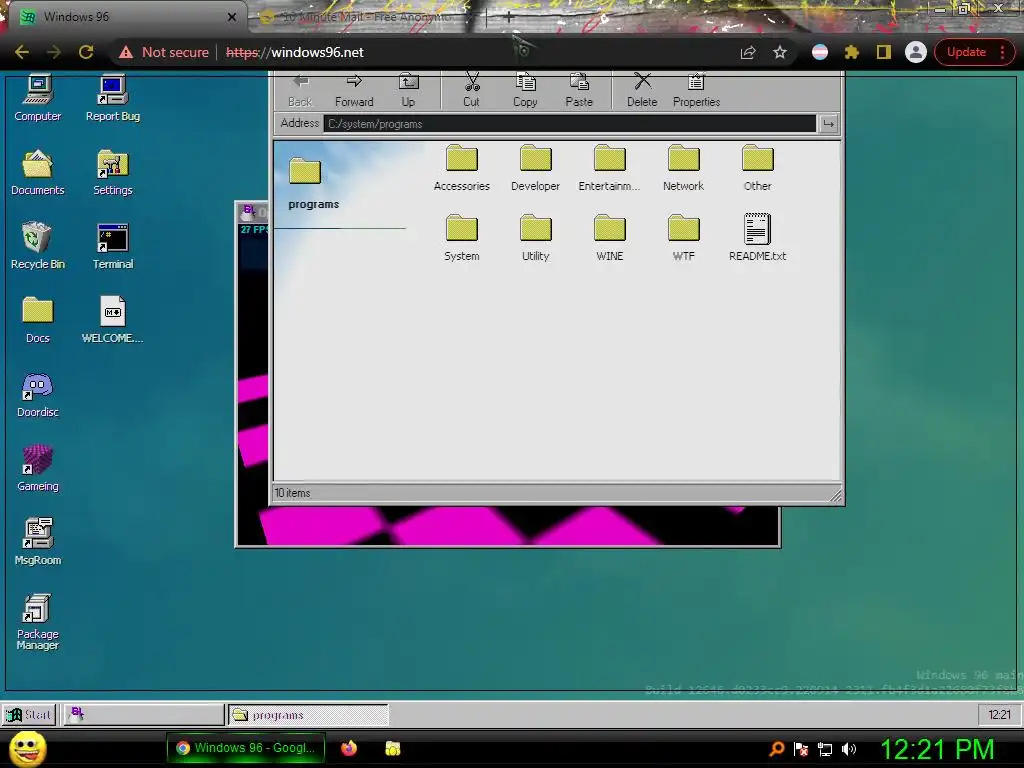Select the Entertainment folder
This screenshot has width=1024, height=768.
(x=609, y=168)
